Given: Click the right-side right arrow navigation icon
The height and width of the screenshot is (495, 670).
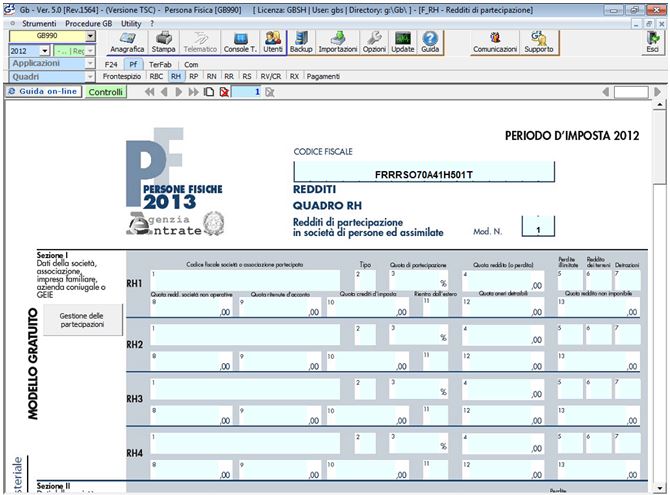Looking at the screenshot, I should (x=657, y=92).
